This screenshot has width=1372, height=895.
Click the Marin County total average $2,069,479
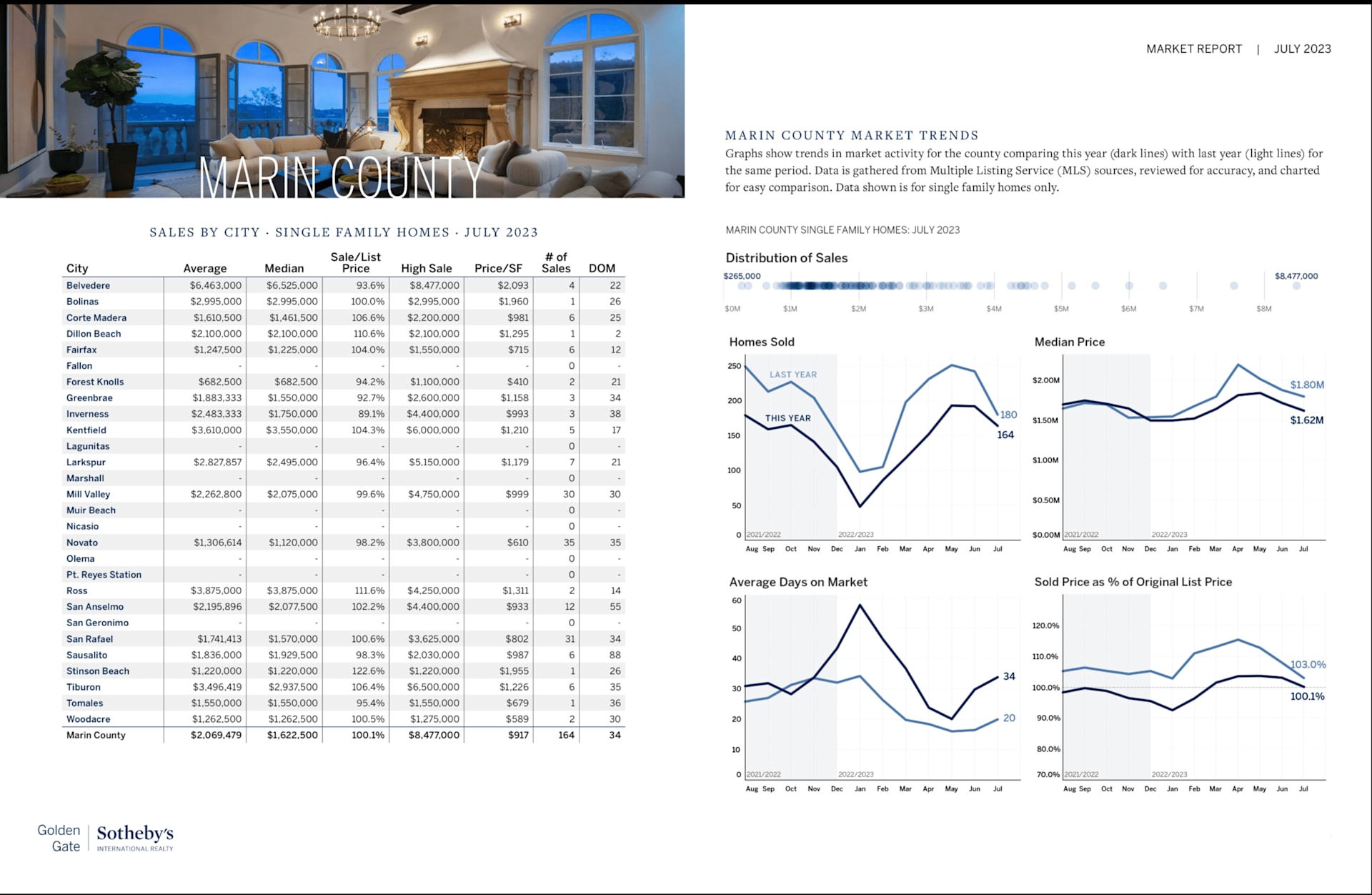point(216,735)
